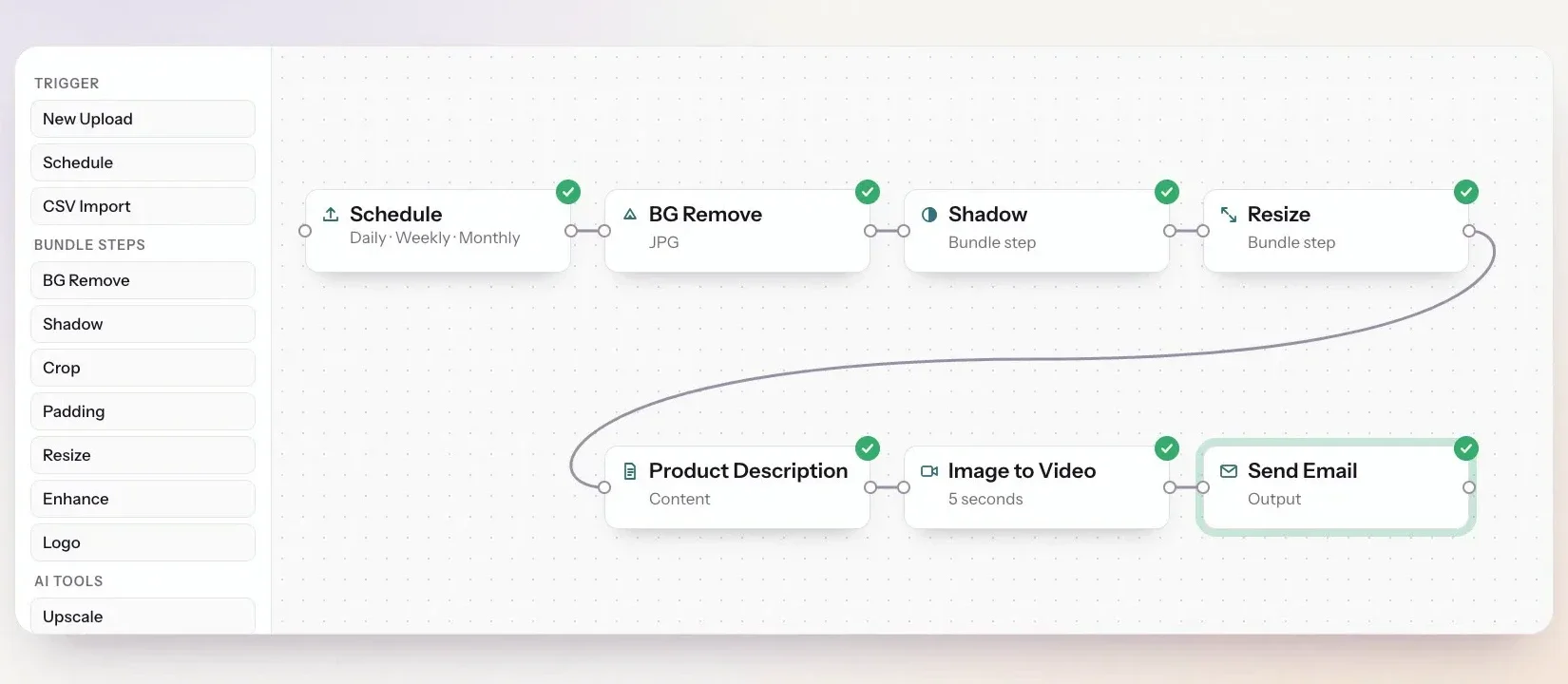Viewport: 1568px width, 684px height.
Task: Click the "Daily · Weekly · Monthly" subtitle text
Action: [435, 237]
